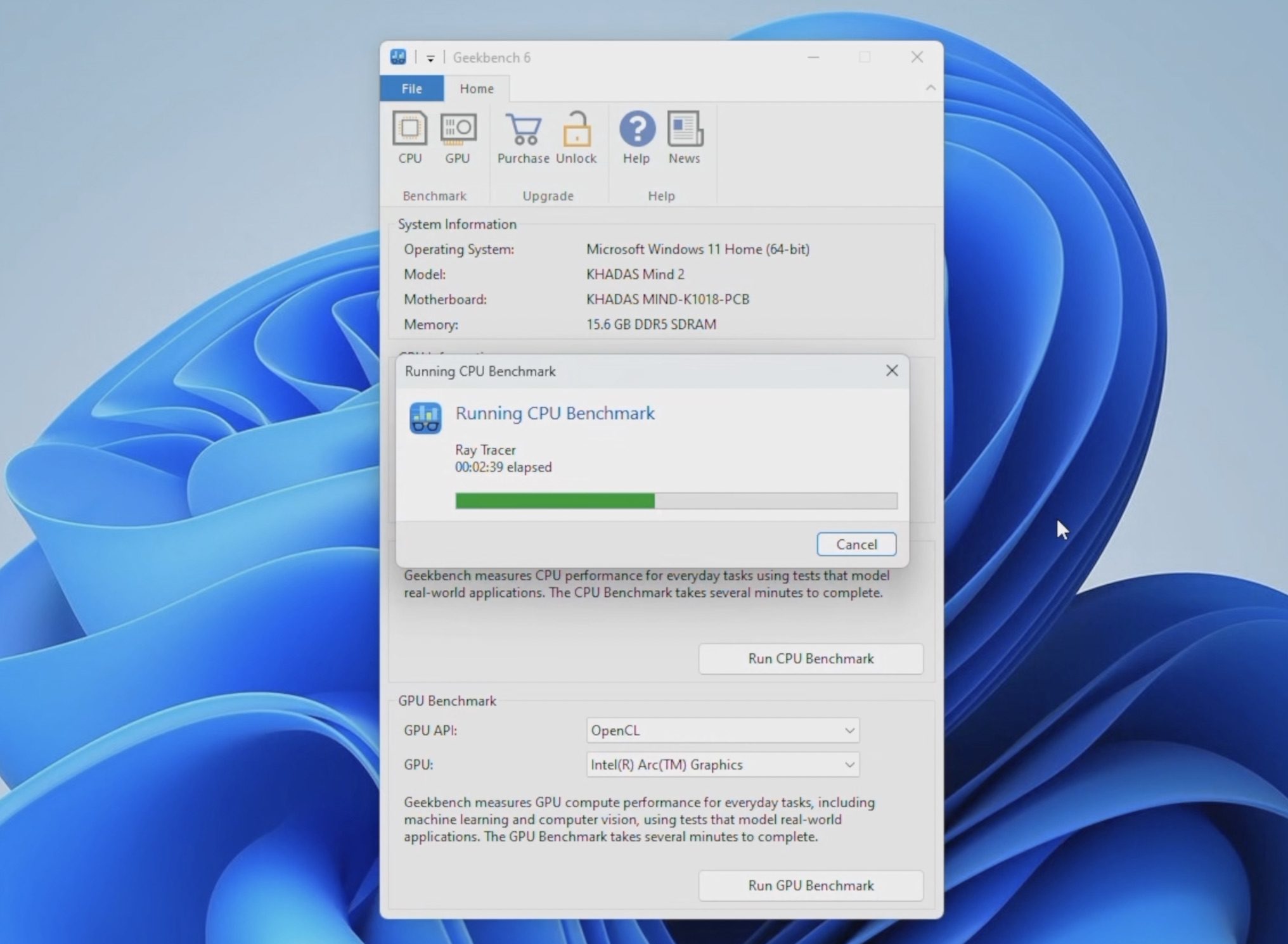The width and height of the screenshot is (1288, 944).
Task: Open the File menu tab
Action: 411,89
